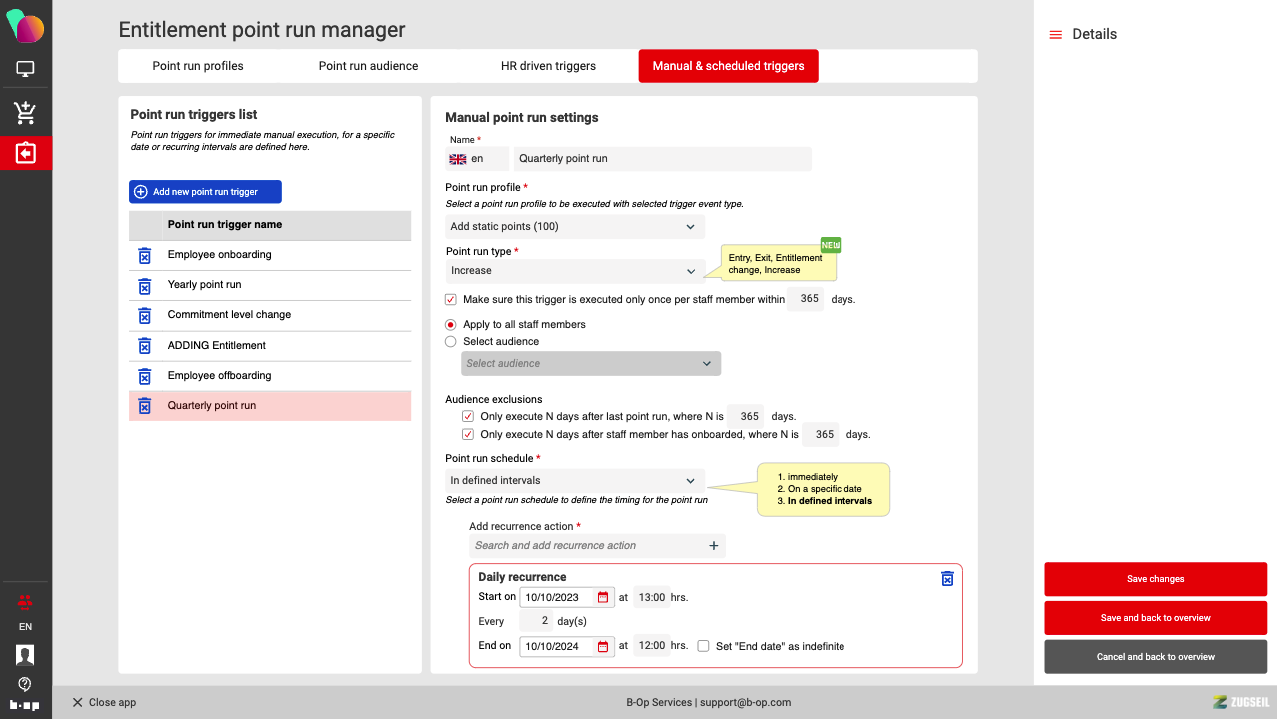Screen dimensions: 1277x719
Task: Open the help icon in sidebar
Action: tap(25, 684)
